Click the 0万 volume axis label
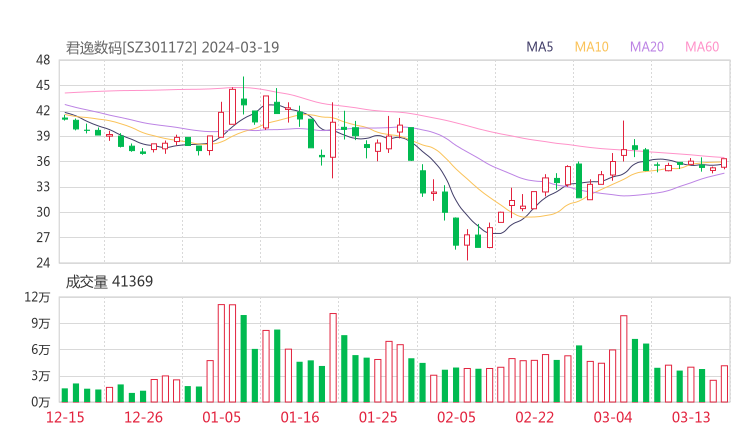 (x=41, y=402)
